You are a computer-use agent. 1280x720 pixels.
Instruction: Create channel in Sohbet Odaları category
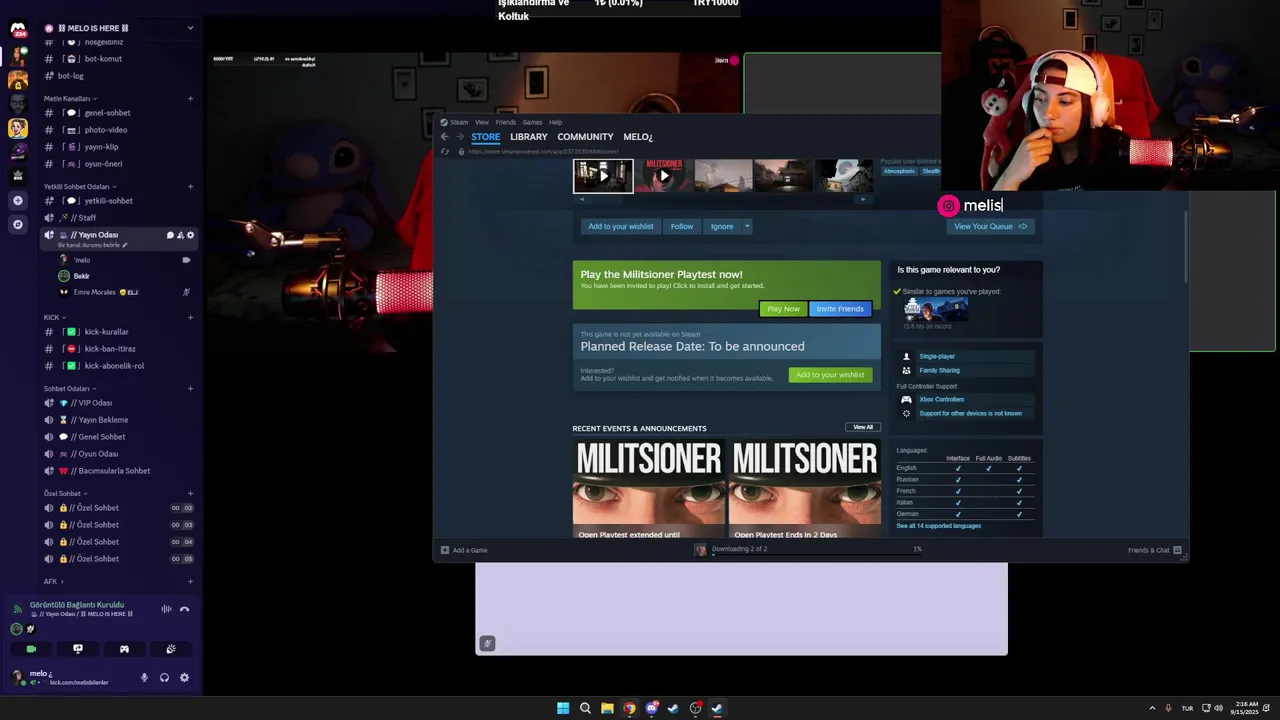(x=190, y=389)
